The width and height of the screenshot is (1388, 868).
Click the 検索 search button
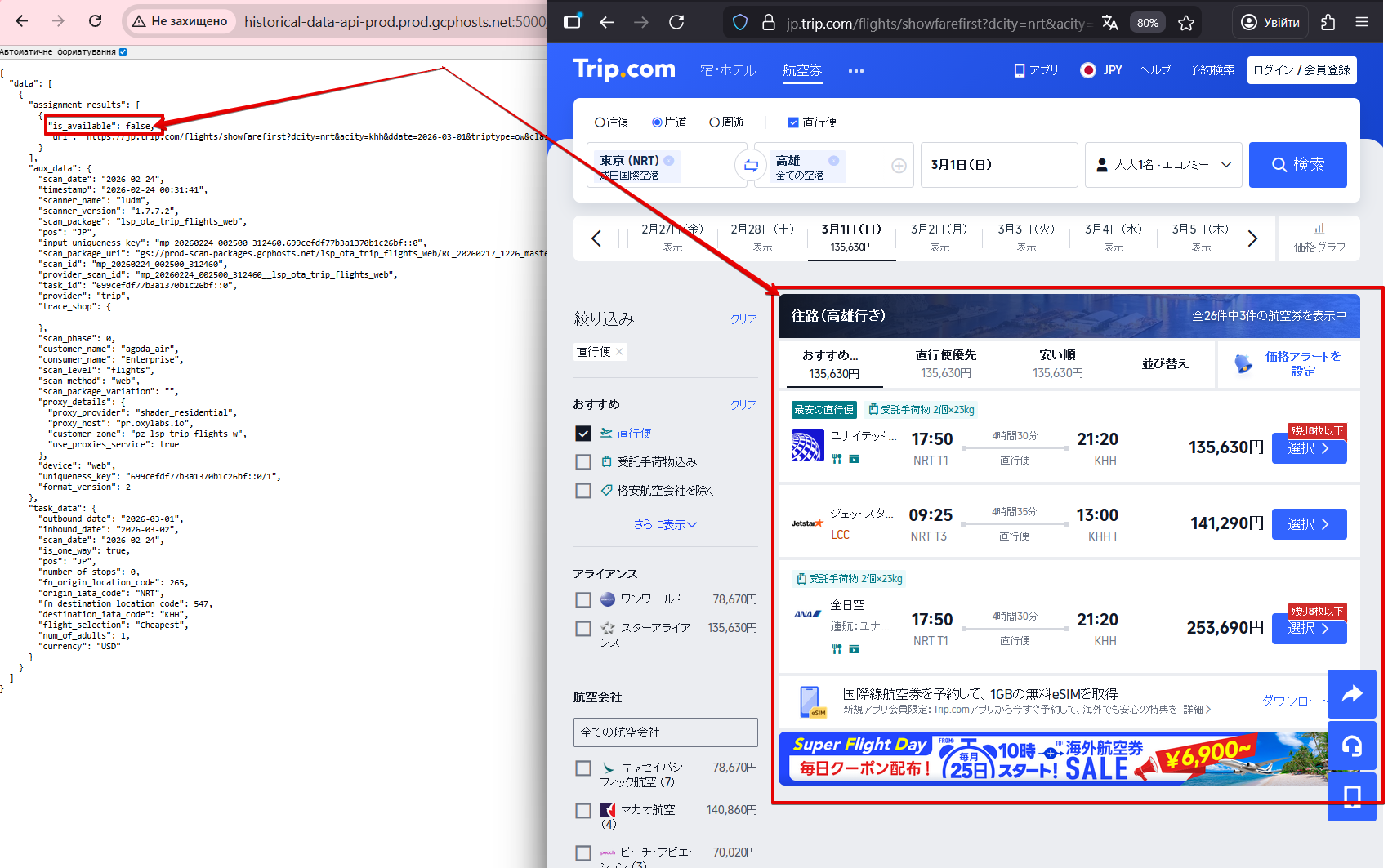click(1298, 165)
